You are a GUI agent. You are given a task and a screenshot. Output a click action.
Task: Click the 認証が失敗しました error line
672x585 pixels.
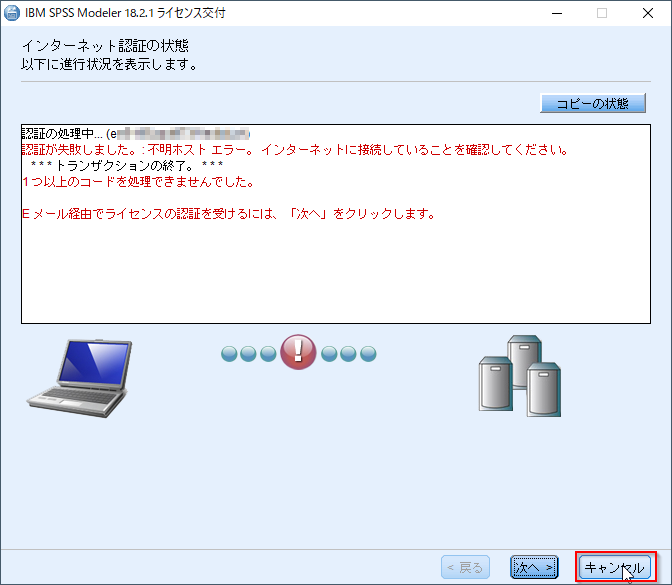click(x=295, y=150)
